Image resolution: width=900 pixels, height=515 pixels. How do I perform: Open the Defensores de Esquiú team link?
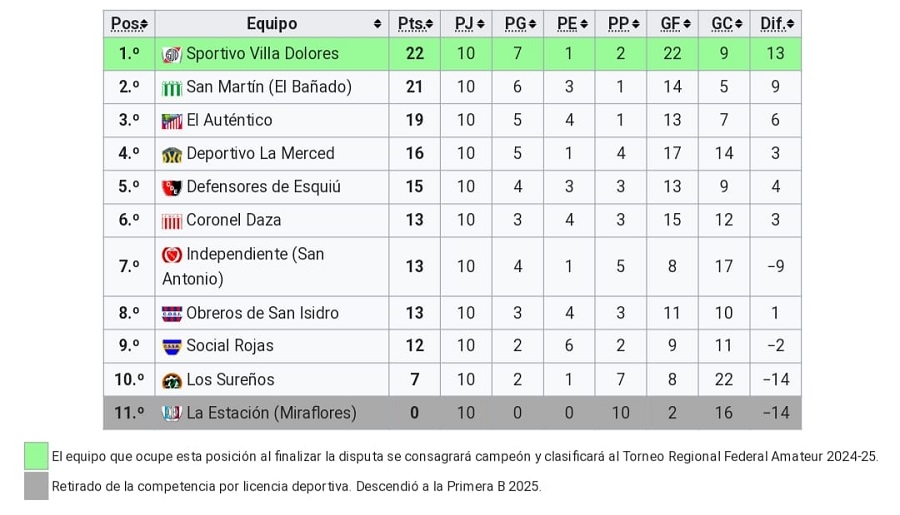(x=263, y=187)
